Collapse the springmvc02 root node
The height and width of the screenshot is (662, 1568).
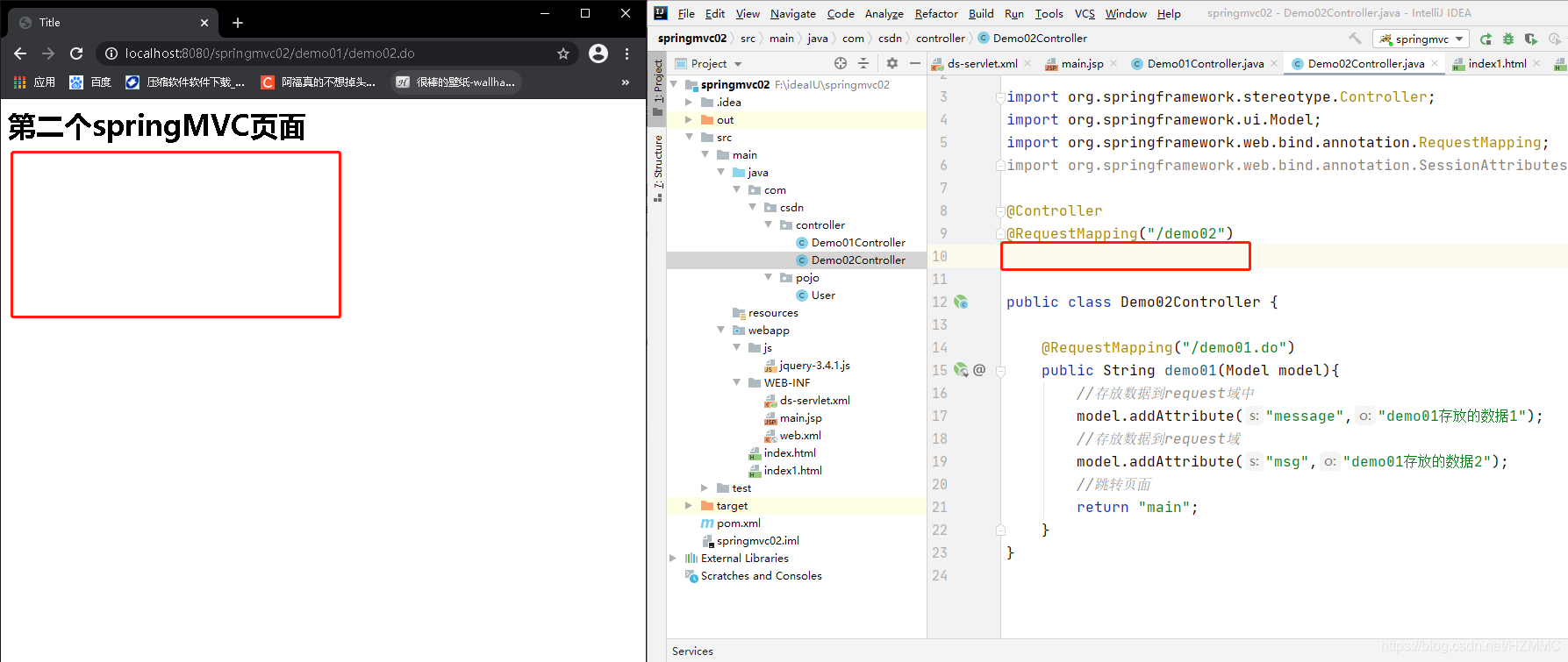[674, 84]
